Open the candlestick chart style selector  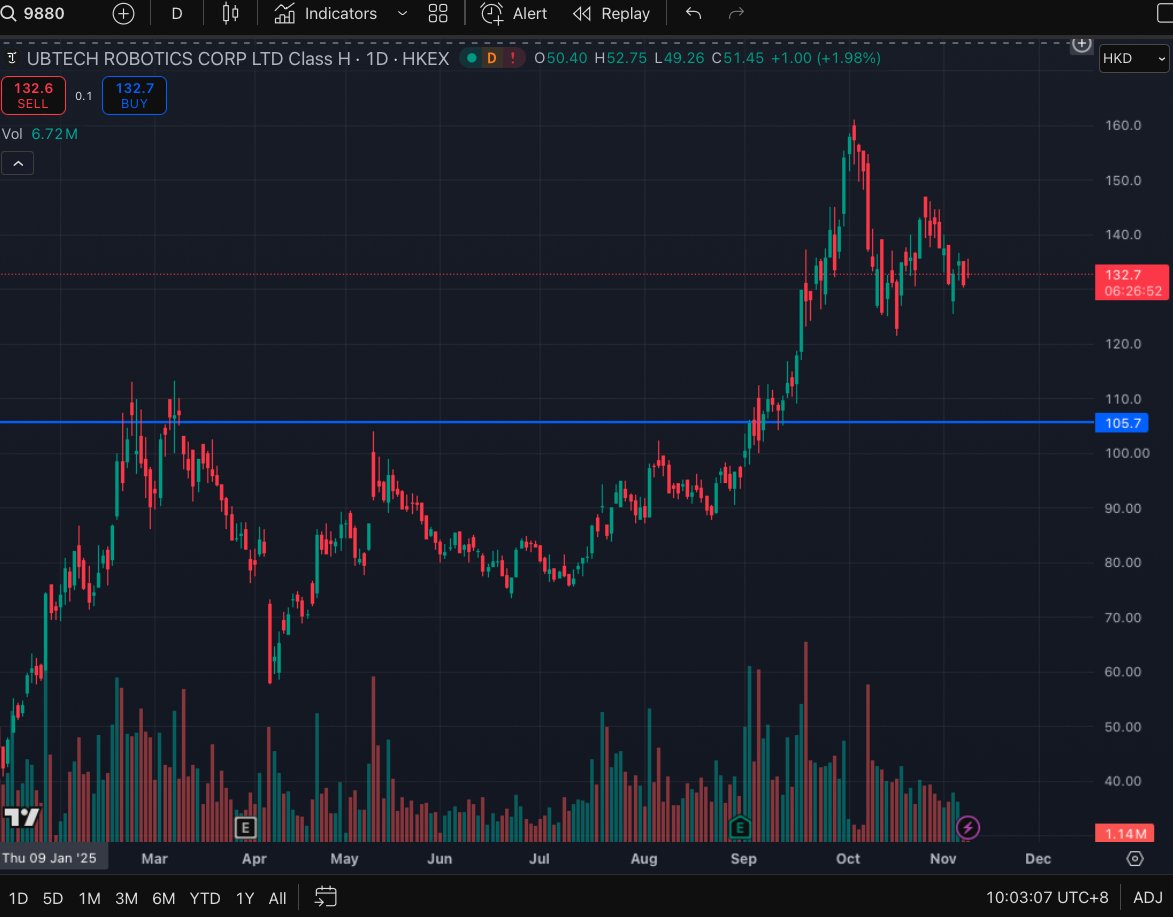[x=230, y=13]
